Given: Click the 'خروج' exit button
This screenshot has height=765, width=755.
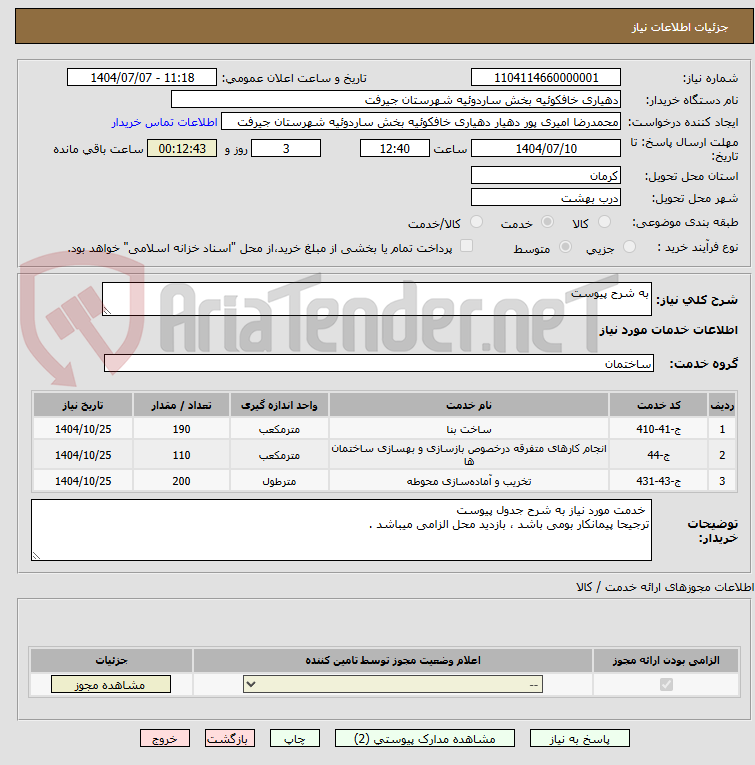Looking at the screenshot, I should coord(165,739).
